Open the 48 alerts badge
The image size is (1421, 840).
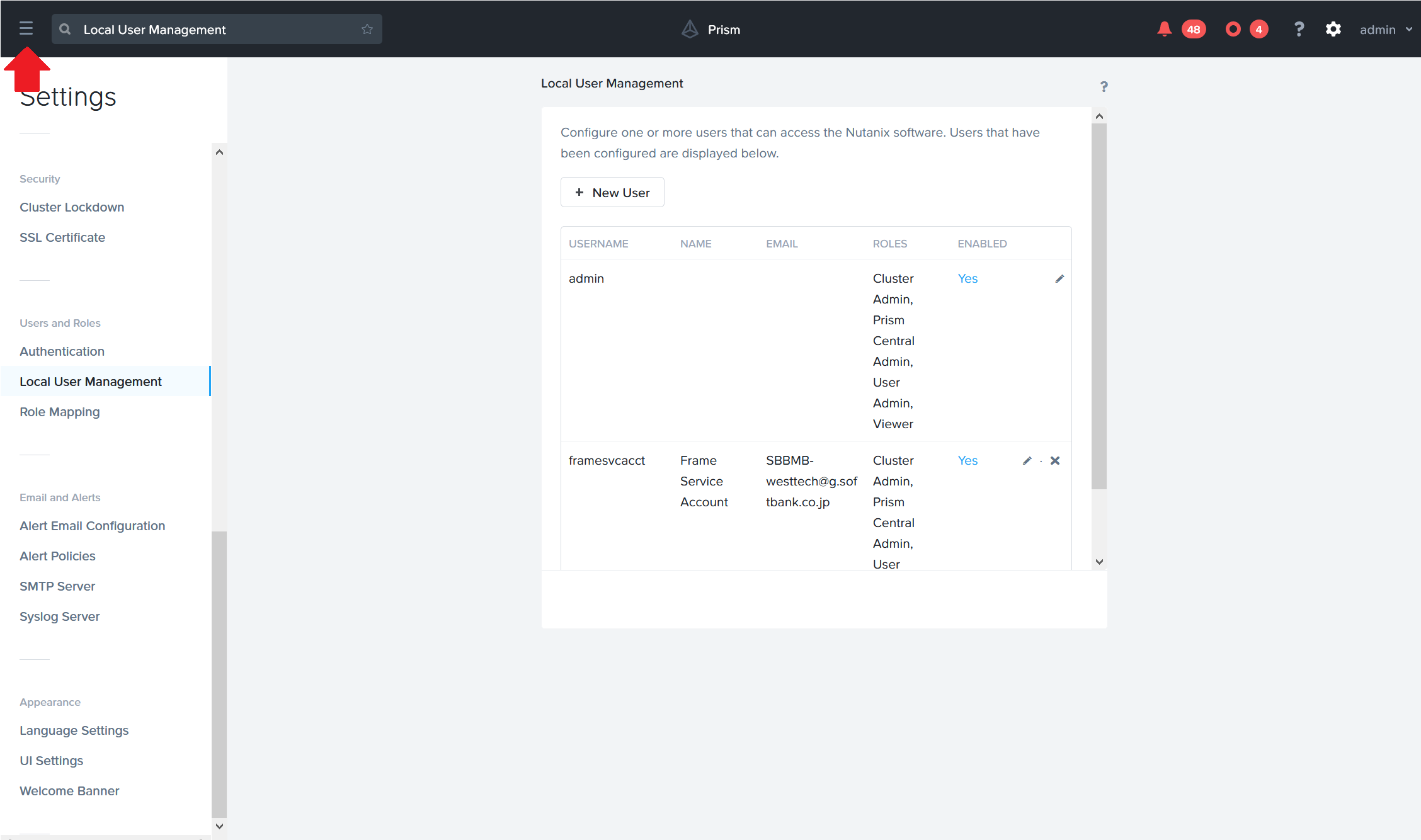pyautogui.click(x=1194, y=30)
